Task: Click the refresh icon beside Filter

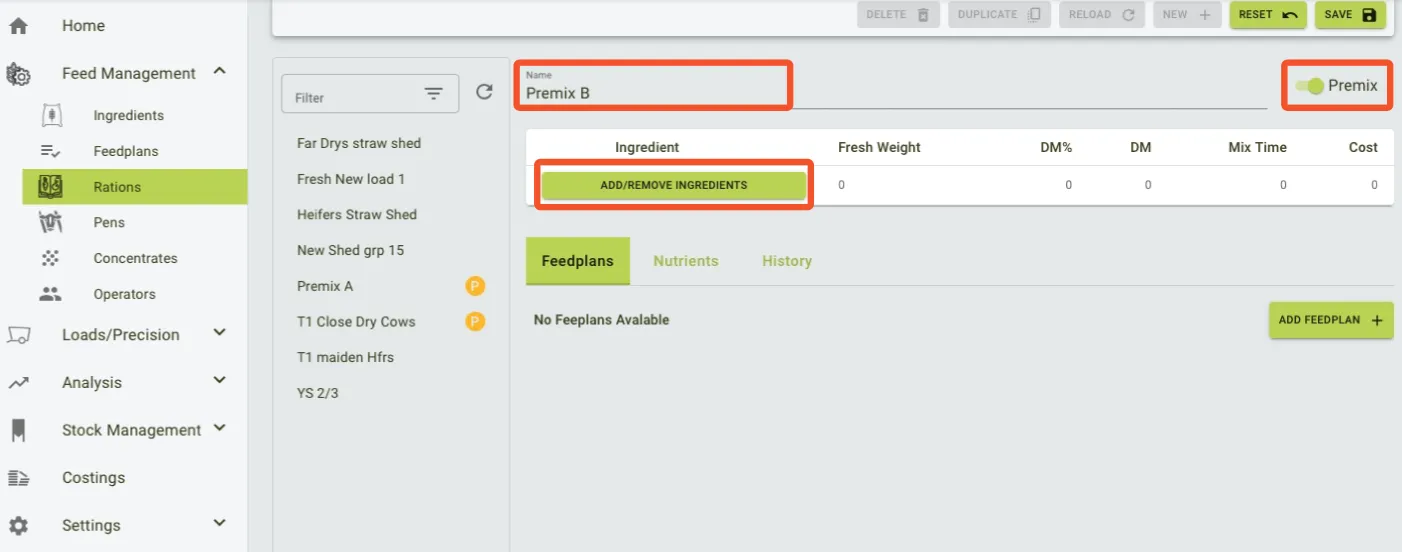Action: 484,92
